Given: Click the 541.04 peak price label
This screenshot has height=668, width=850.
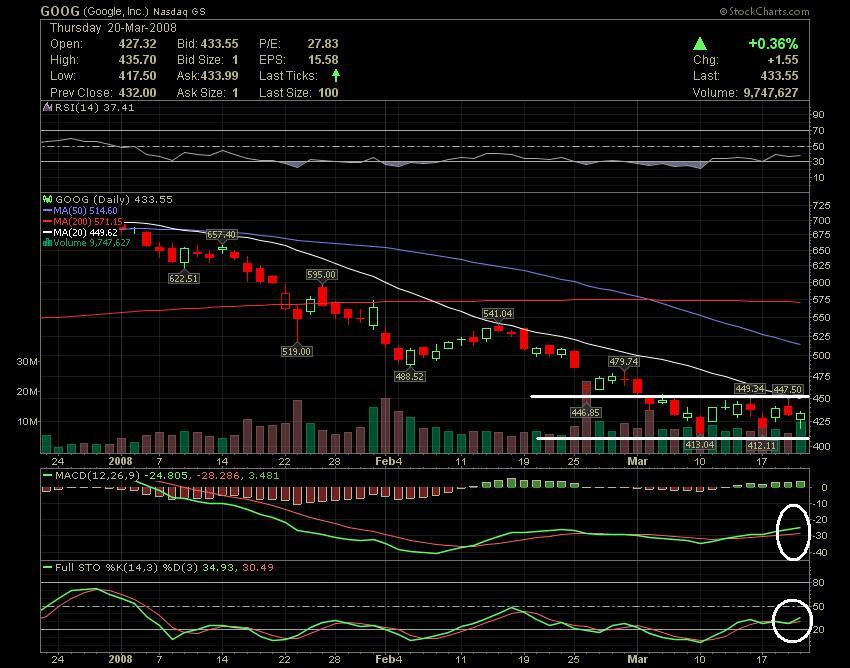Looking at the screenshot, I should coord(498,313).
